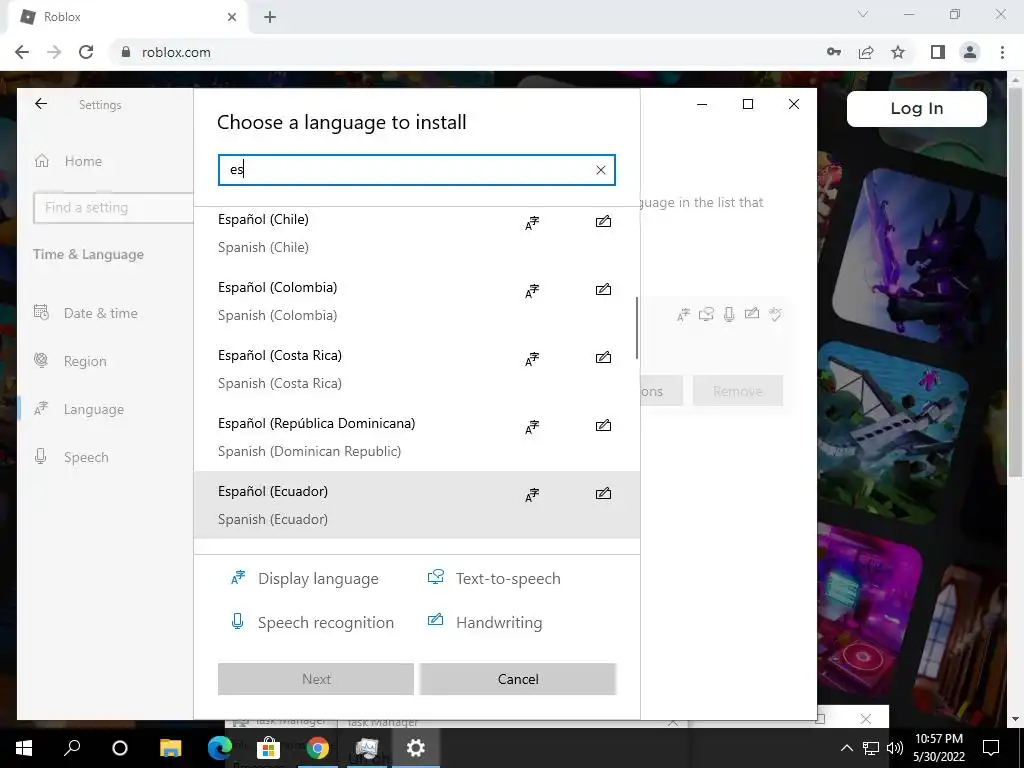Switch to Task Manager from taskbar

pyautogui.click(x=366, y=748)
